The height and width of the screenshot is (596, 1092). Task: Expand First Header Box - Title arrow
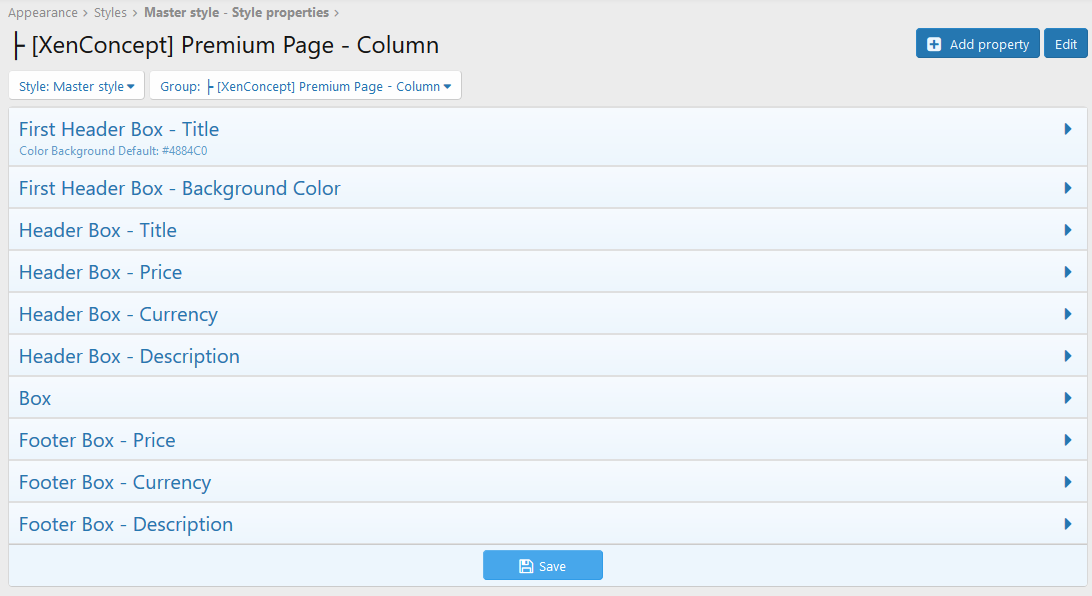(x=1068, y=129)
